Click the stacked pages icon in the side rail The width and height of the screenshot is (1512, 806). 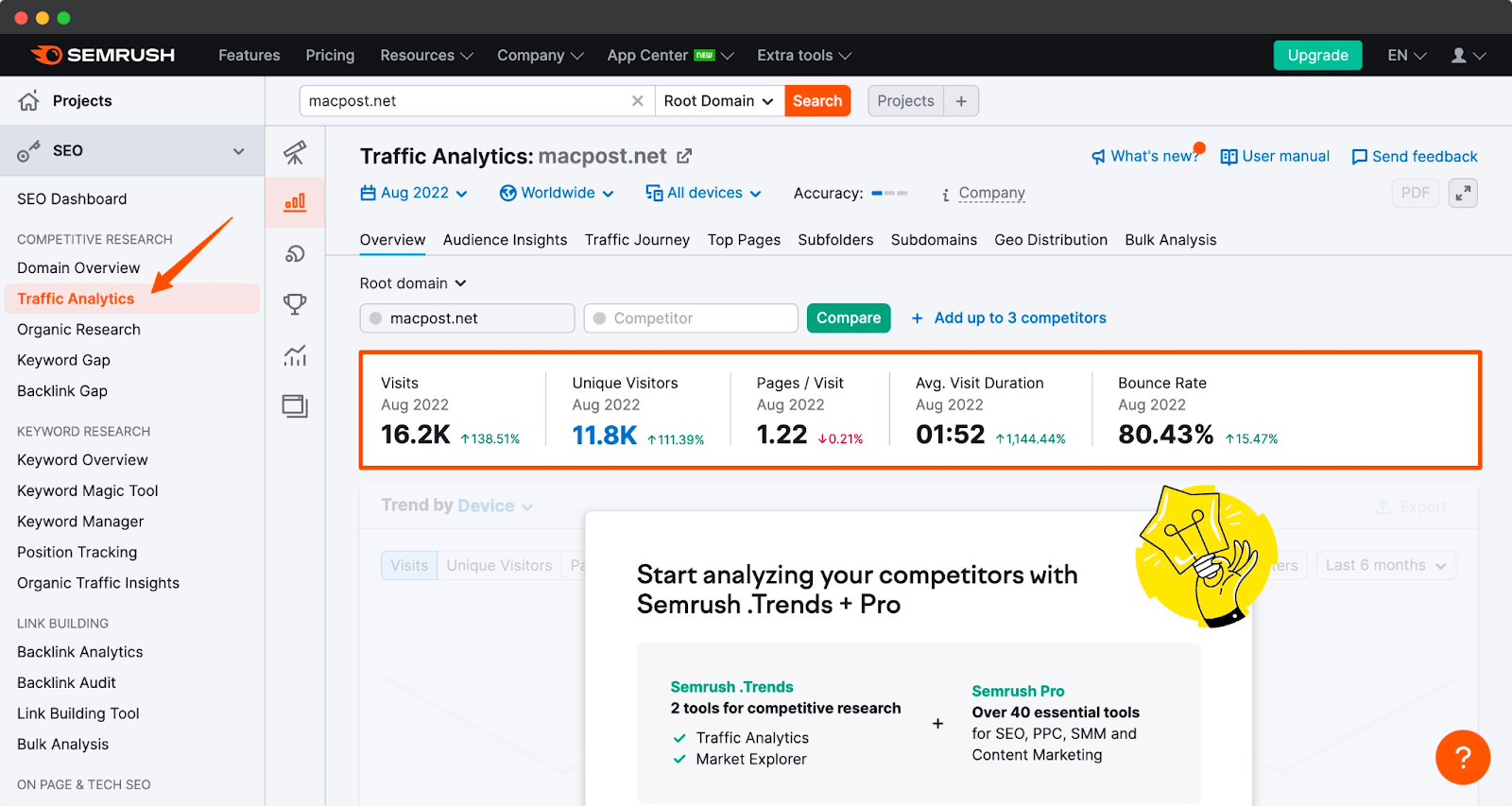coord(295,406)
